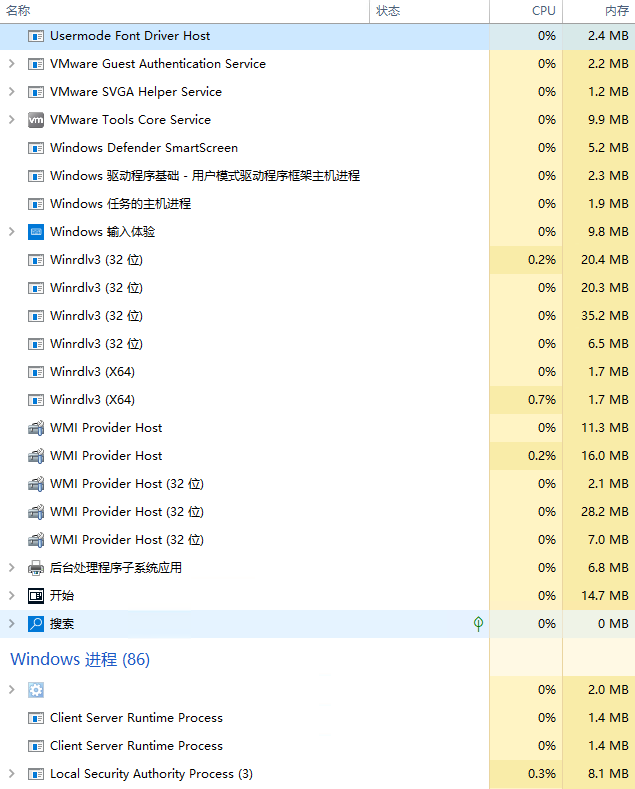Click the 搜索 magnifier icon
This screenshot has height=789, width=635.
pos(36,624)
